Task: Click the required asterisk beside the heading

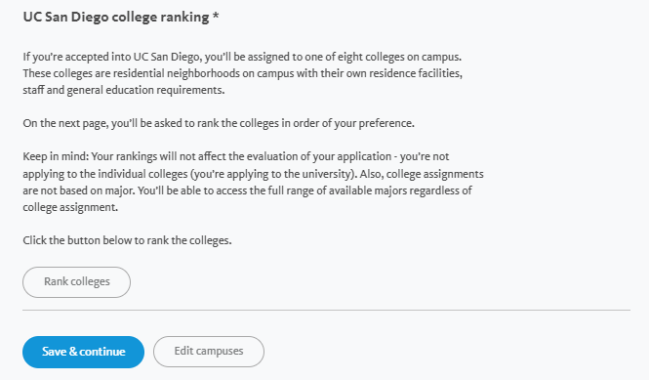Action: coord(216,16)
